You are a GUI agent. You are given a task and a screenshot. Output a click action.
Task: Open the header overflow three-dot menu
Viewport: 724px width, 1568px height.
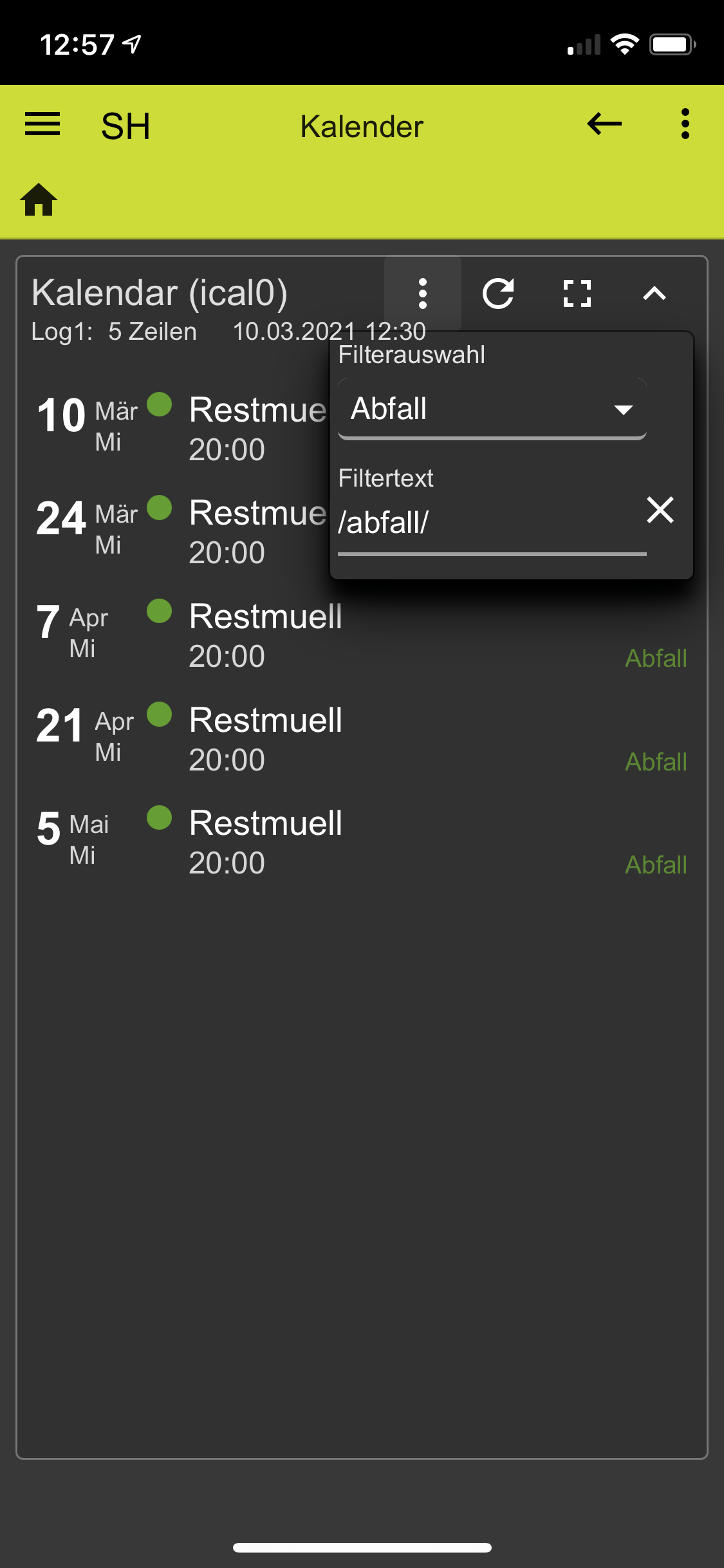[x=685, y=124]
